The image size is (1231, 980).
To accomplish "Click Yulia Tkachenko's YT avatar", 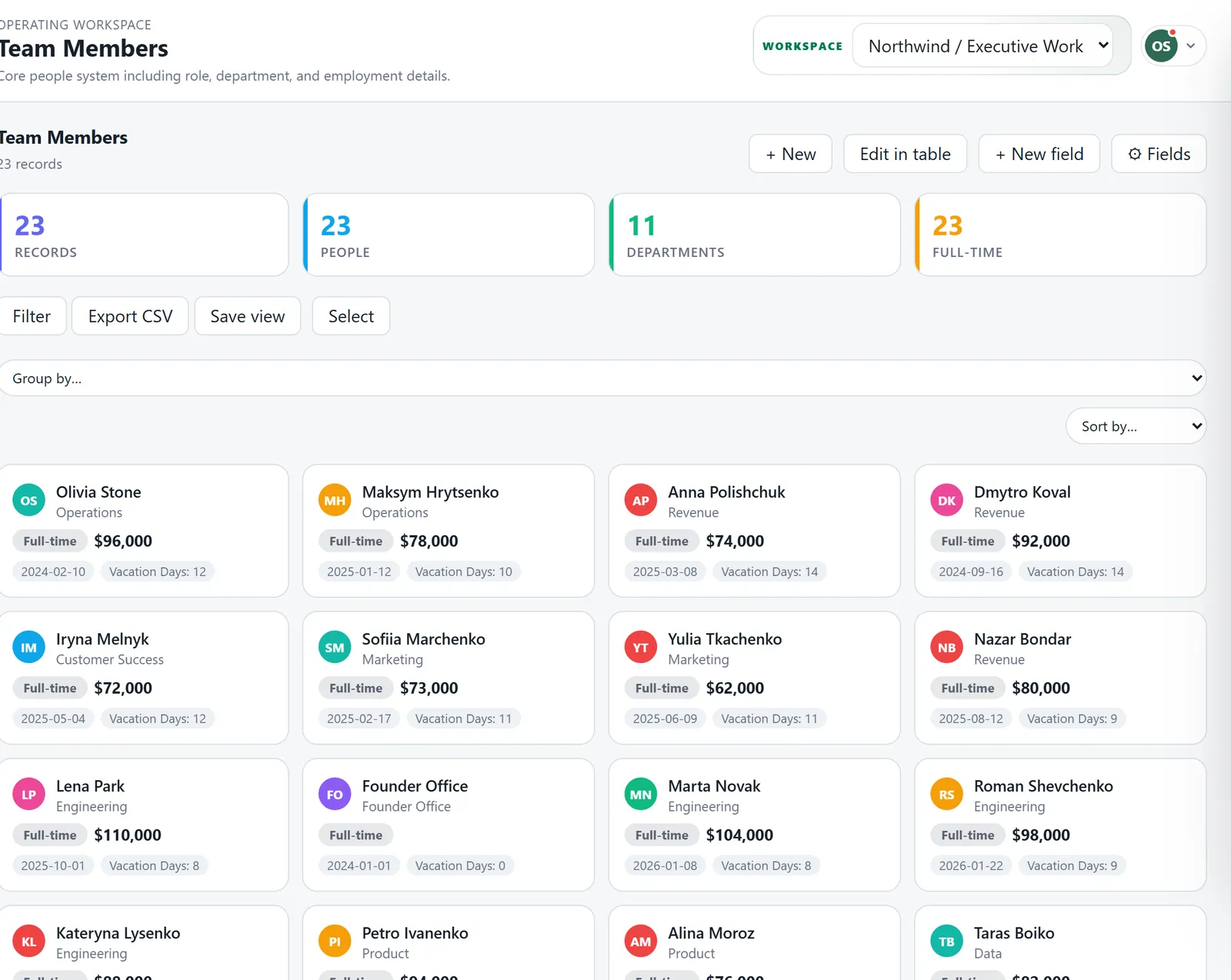I will coord(641,648).
